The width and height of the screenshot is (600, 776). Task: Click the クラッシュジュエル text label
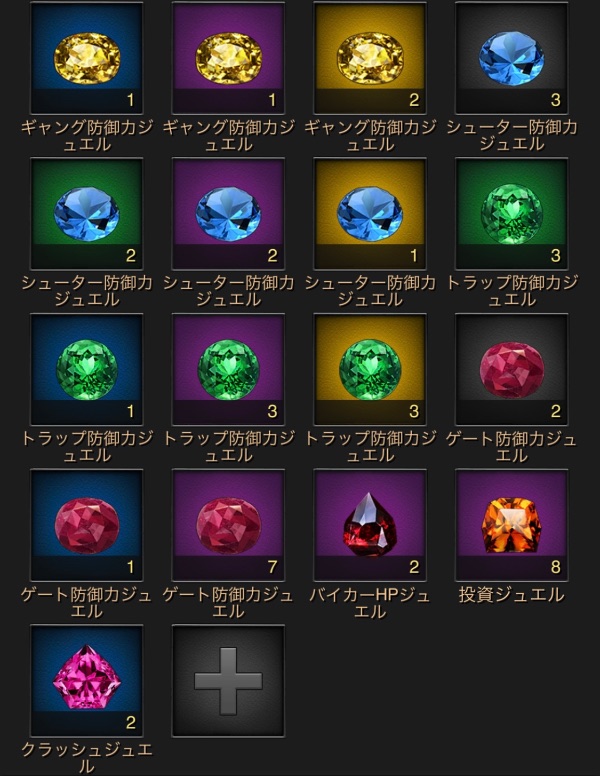[87, 758]
